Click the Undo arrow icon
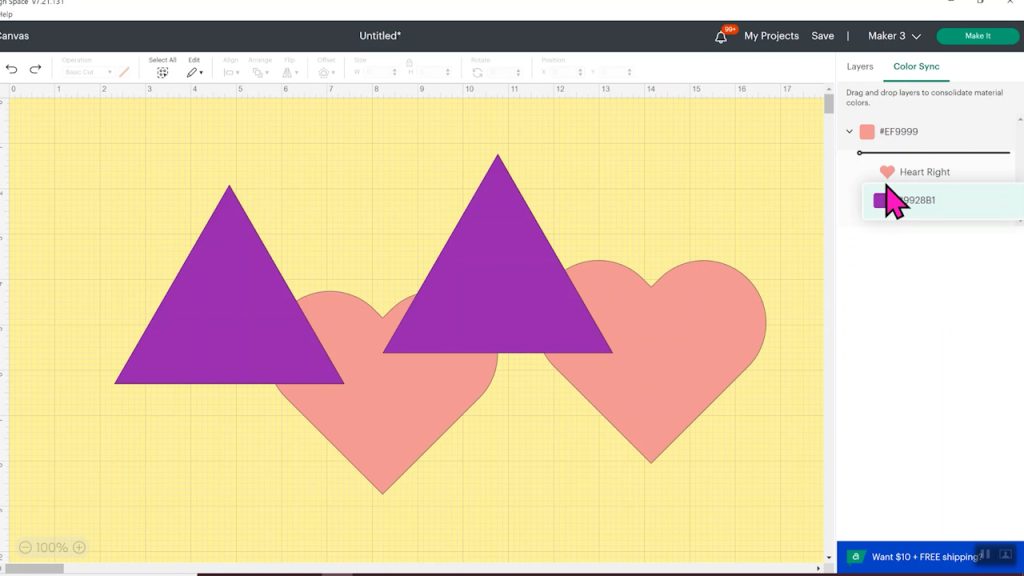The image size is (1024, 576). tap(12, 69)
